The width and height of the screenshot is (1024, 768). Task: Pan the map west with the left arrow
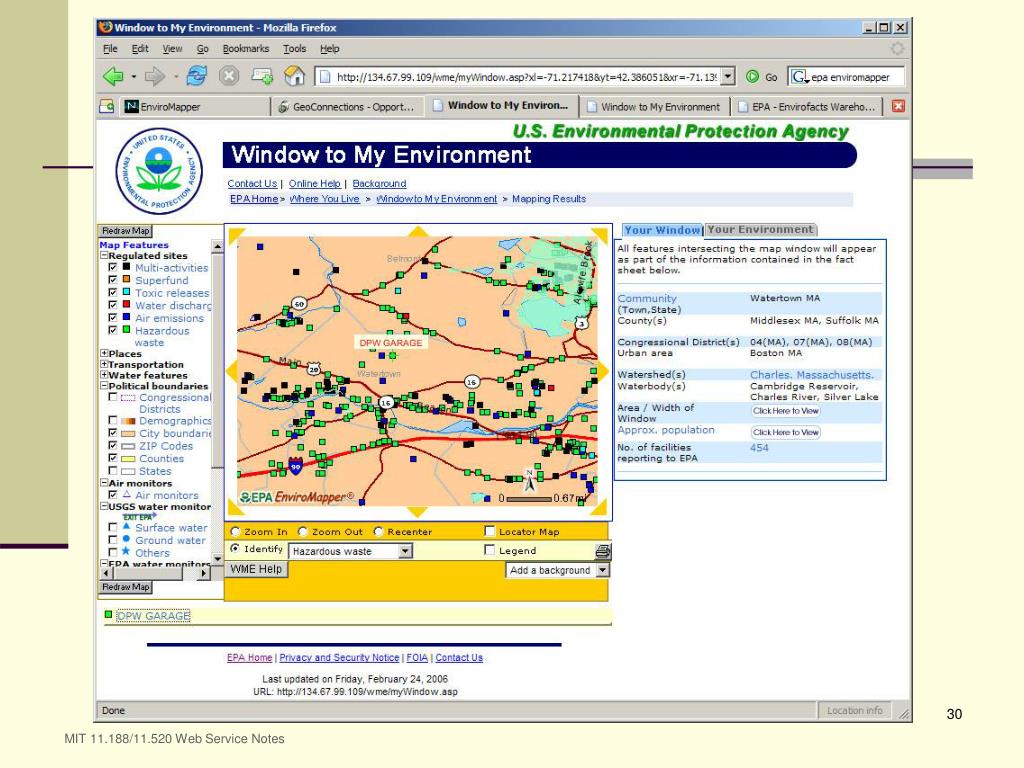point(231,371)
